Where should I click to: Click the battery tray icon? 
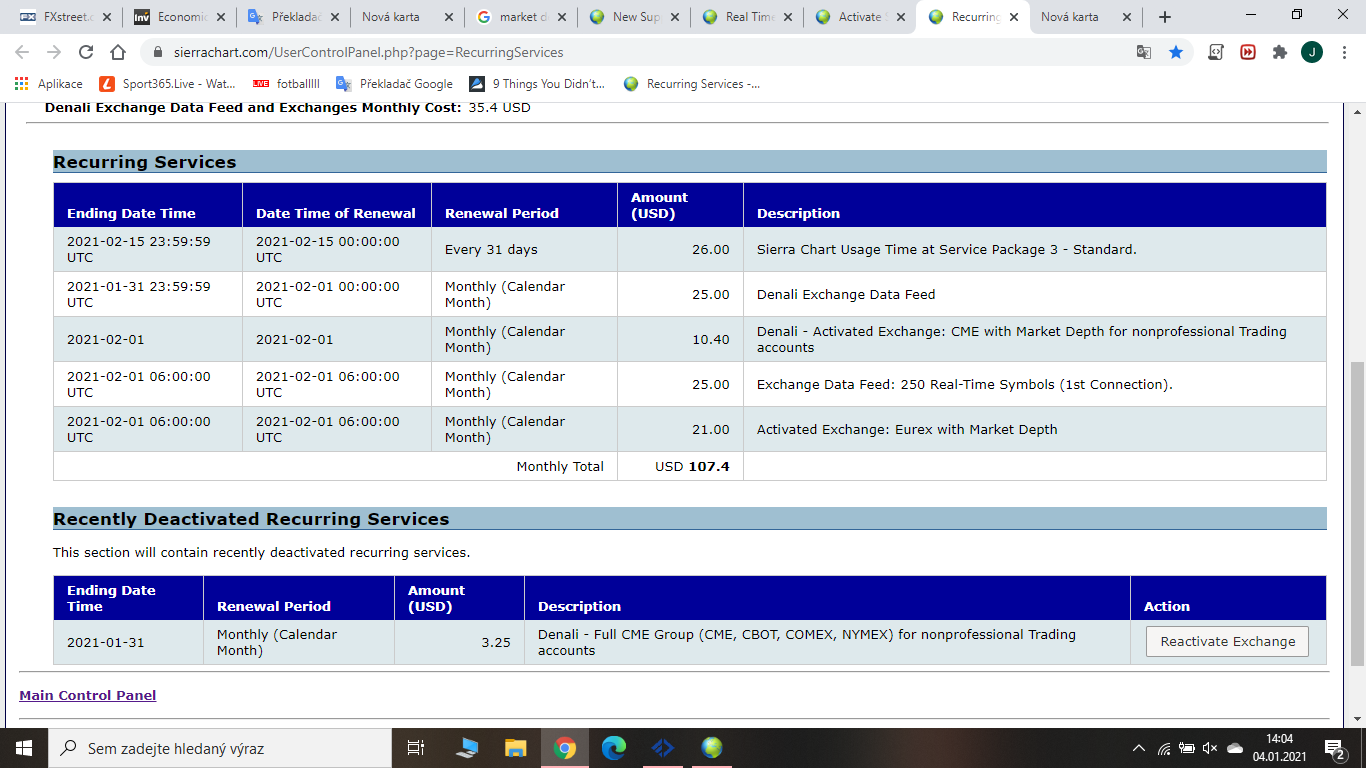tap(1187, 748)
